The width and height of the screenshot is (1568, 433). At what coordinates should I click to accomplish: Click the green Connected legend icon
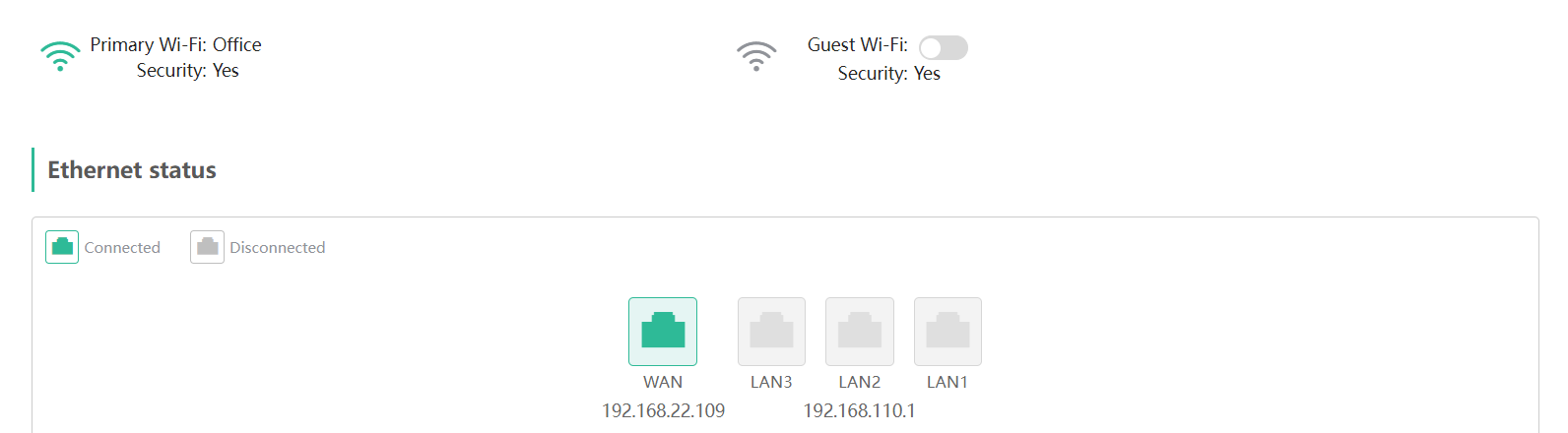click(62, 247)
